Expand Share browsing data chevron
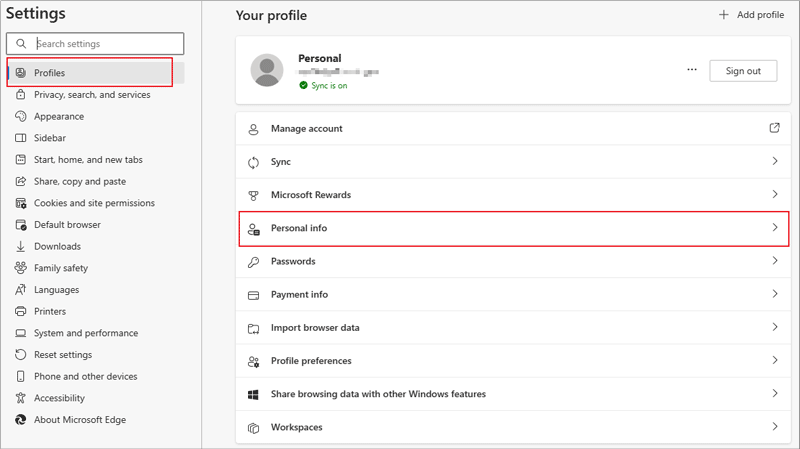Viewport: 800px width, 449px height. [x=775, y=393]
